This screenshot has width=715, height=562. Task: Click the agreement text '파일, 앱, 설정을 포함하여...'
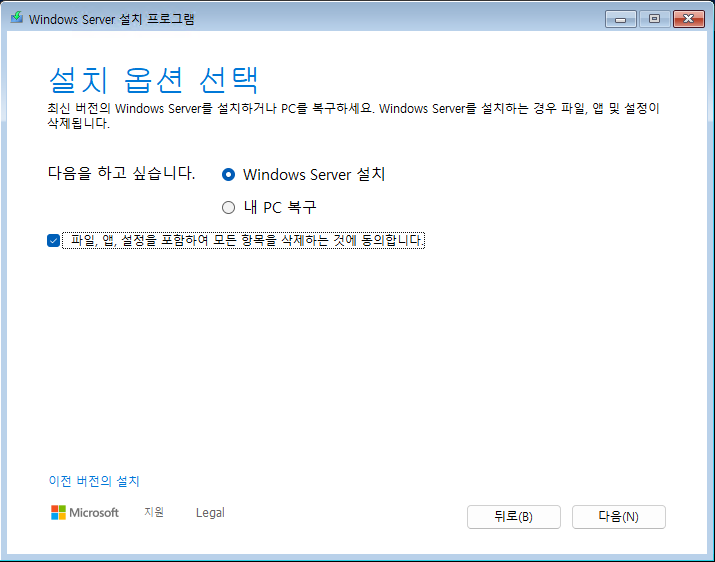coord(244,240)
